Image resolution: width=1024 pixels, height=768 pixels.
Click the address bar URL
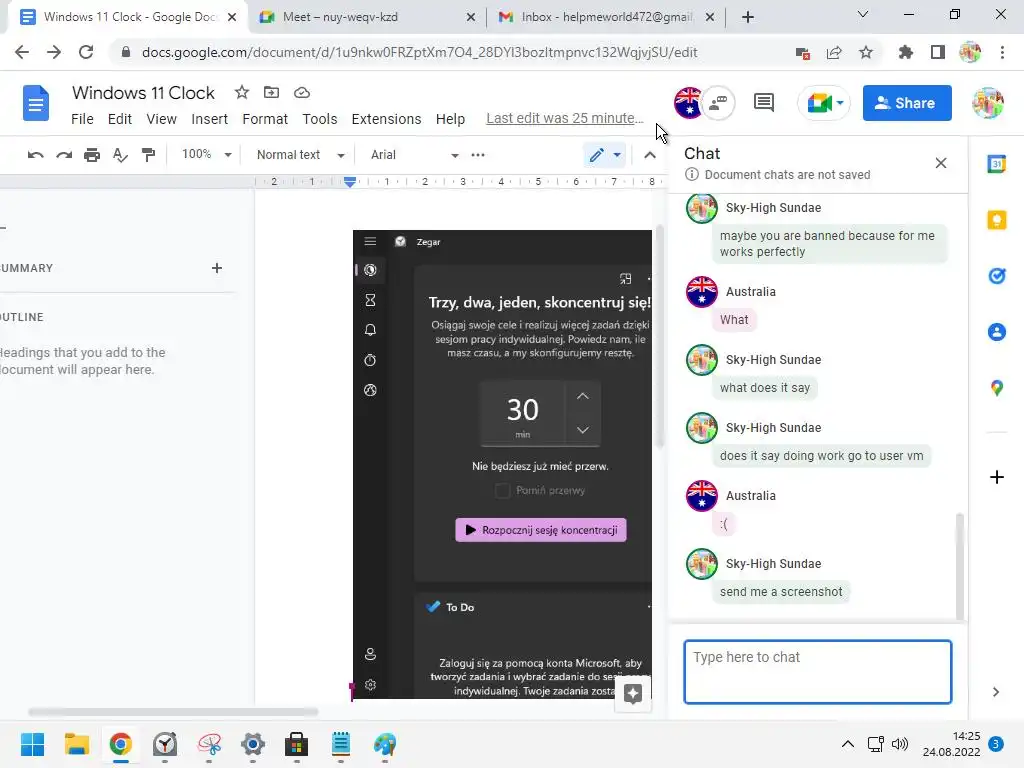419,52
